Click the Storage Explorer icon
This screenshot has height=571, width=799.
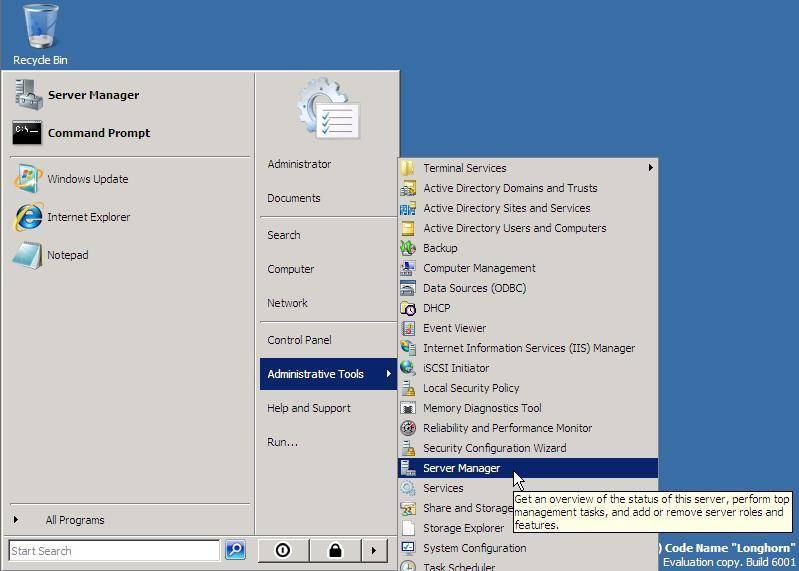click(408, 528)
